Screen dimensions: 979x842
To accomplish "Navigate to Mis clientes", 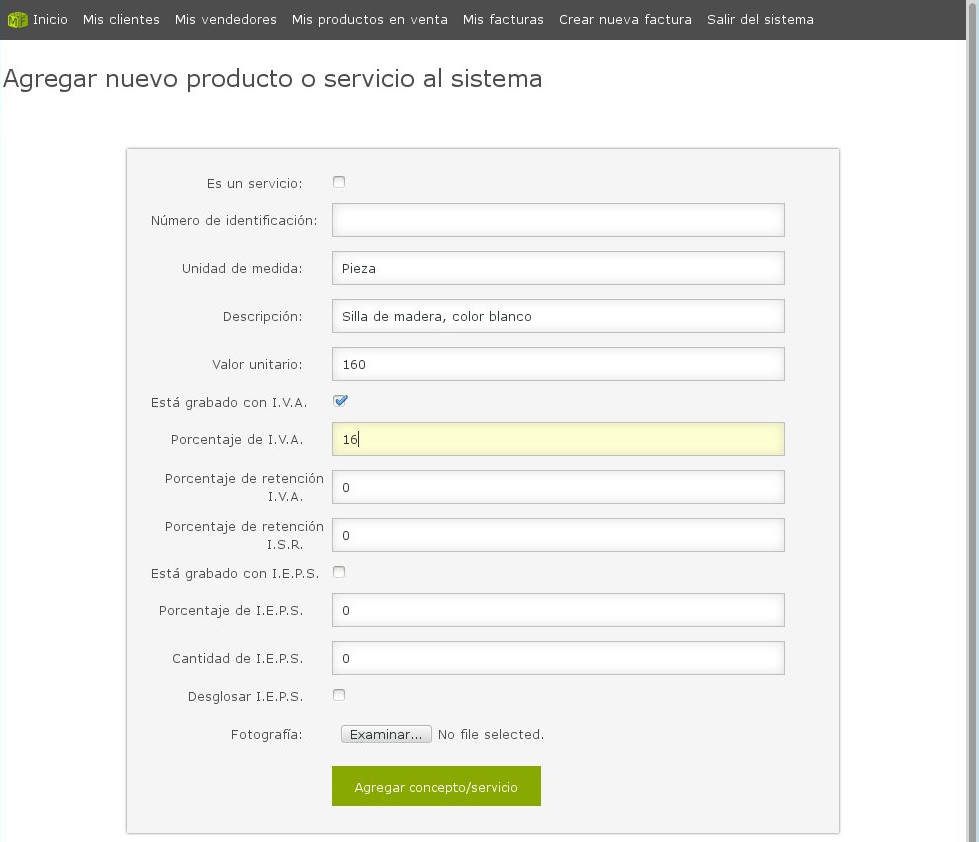I will pos(120,19).
